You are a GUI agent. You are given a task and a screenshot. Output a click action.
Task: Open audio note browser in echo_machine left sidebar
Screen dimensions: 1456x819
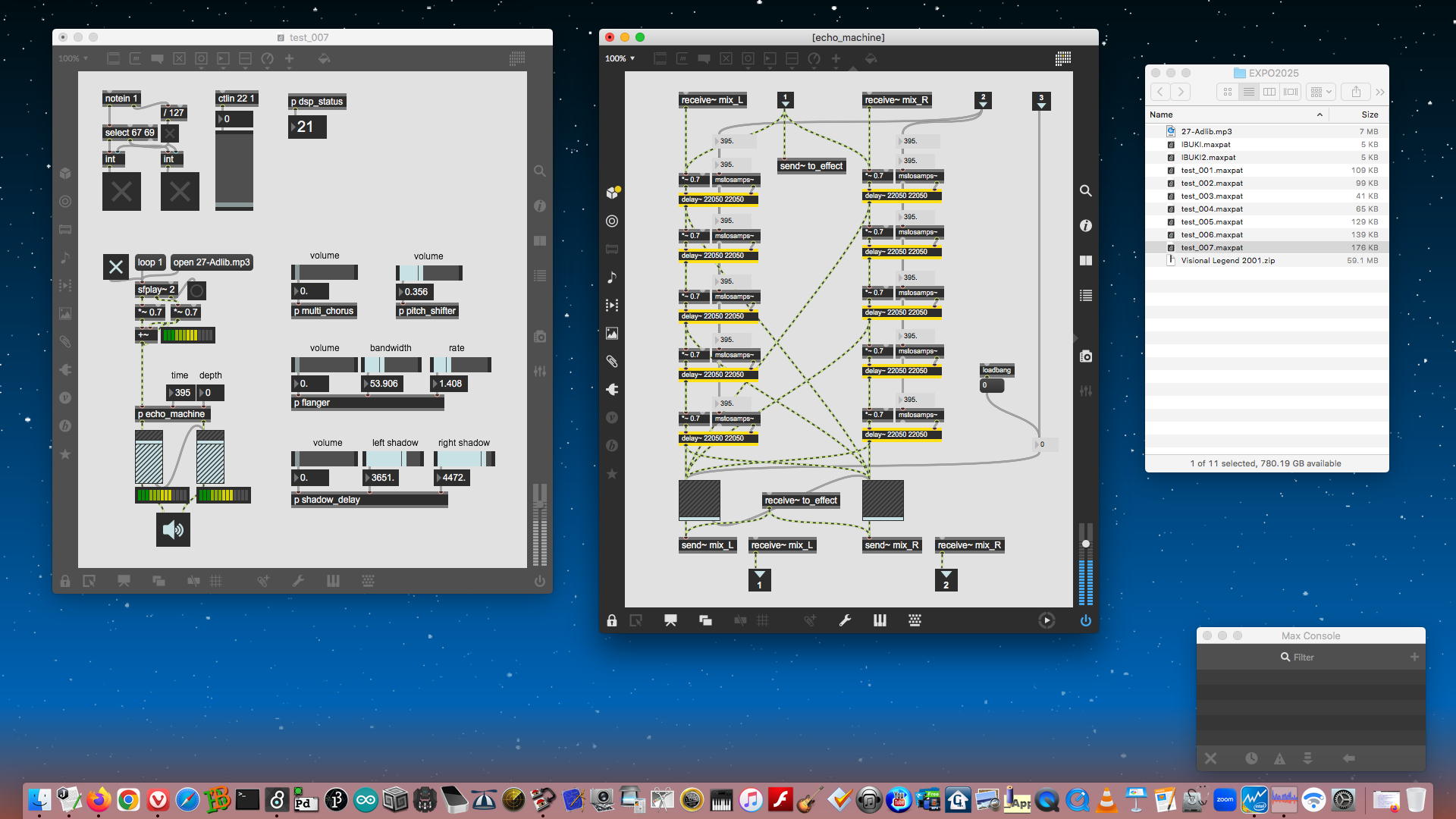pyautogui.click(x=612, y=278)
